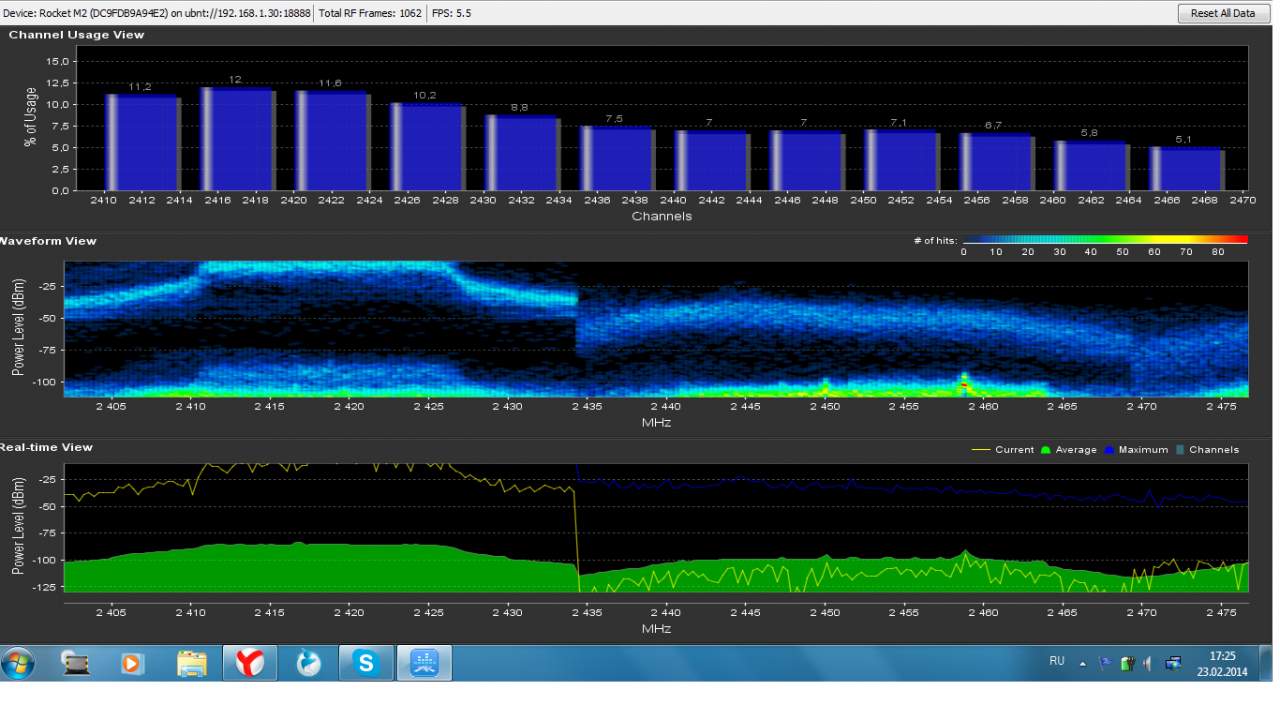The height and width of the screenshot is (720, 1280).
Task: Click the blue bird taskbar icon
Action: [308, 663]
